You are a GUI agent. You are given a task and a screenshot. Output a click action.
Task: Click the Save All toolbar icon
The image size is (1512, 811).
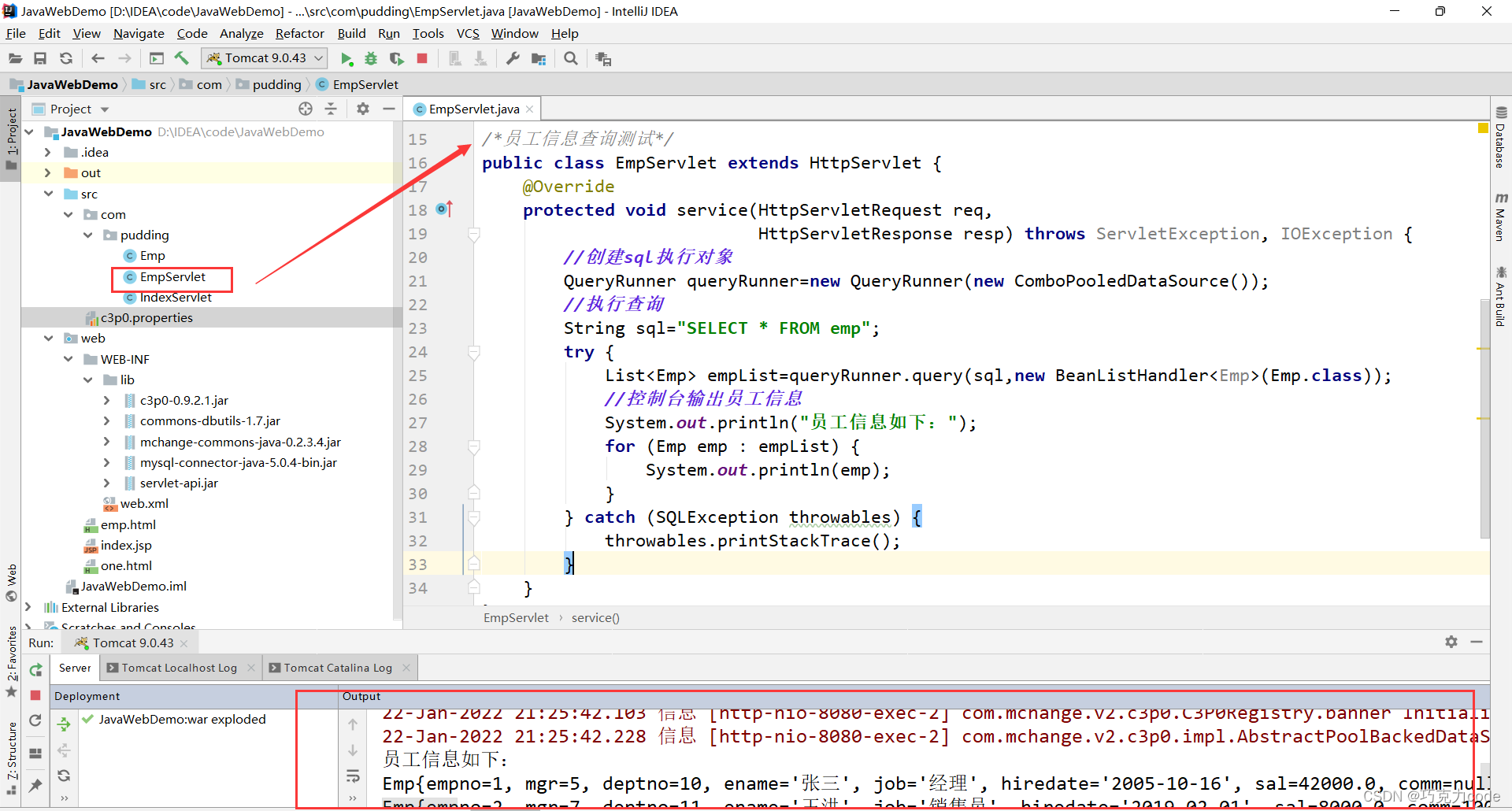(40, 58)
